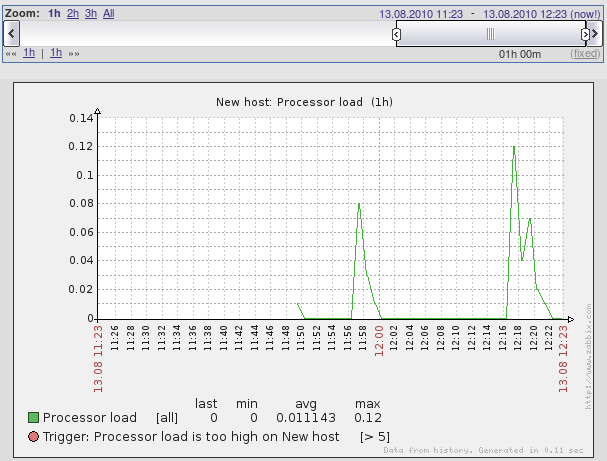Set zoom to 3h
Viewport: 607px width, 461px height.
click(91, 14)
